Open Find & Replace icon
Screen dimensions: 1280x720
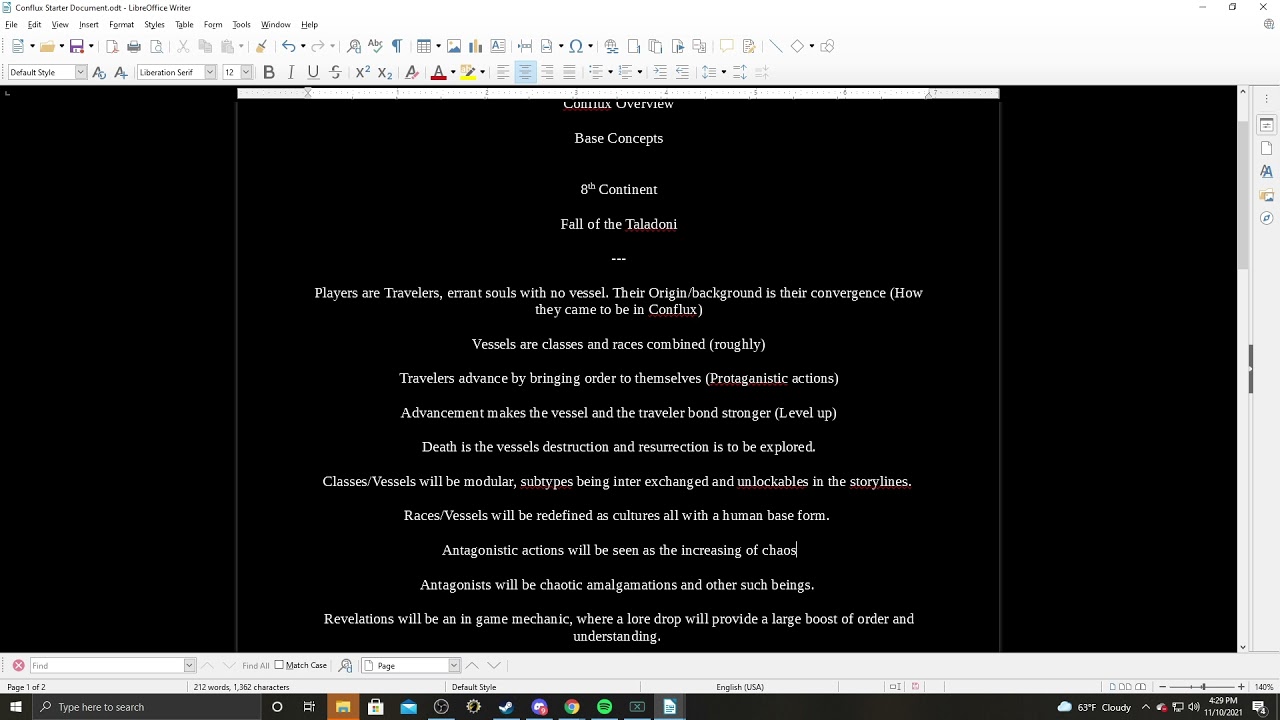pos(354,46)
